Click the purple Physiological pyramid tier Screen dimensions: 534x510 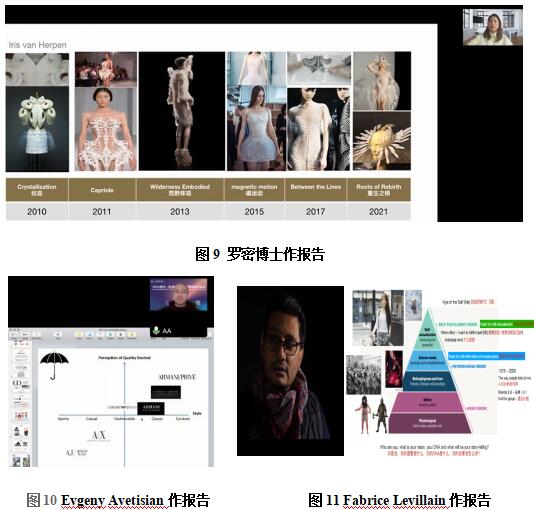(429, 423)
